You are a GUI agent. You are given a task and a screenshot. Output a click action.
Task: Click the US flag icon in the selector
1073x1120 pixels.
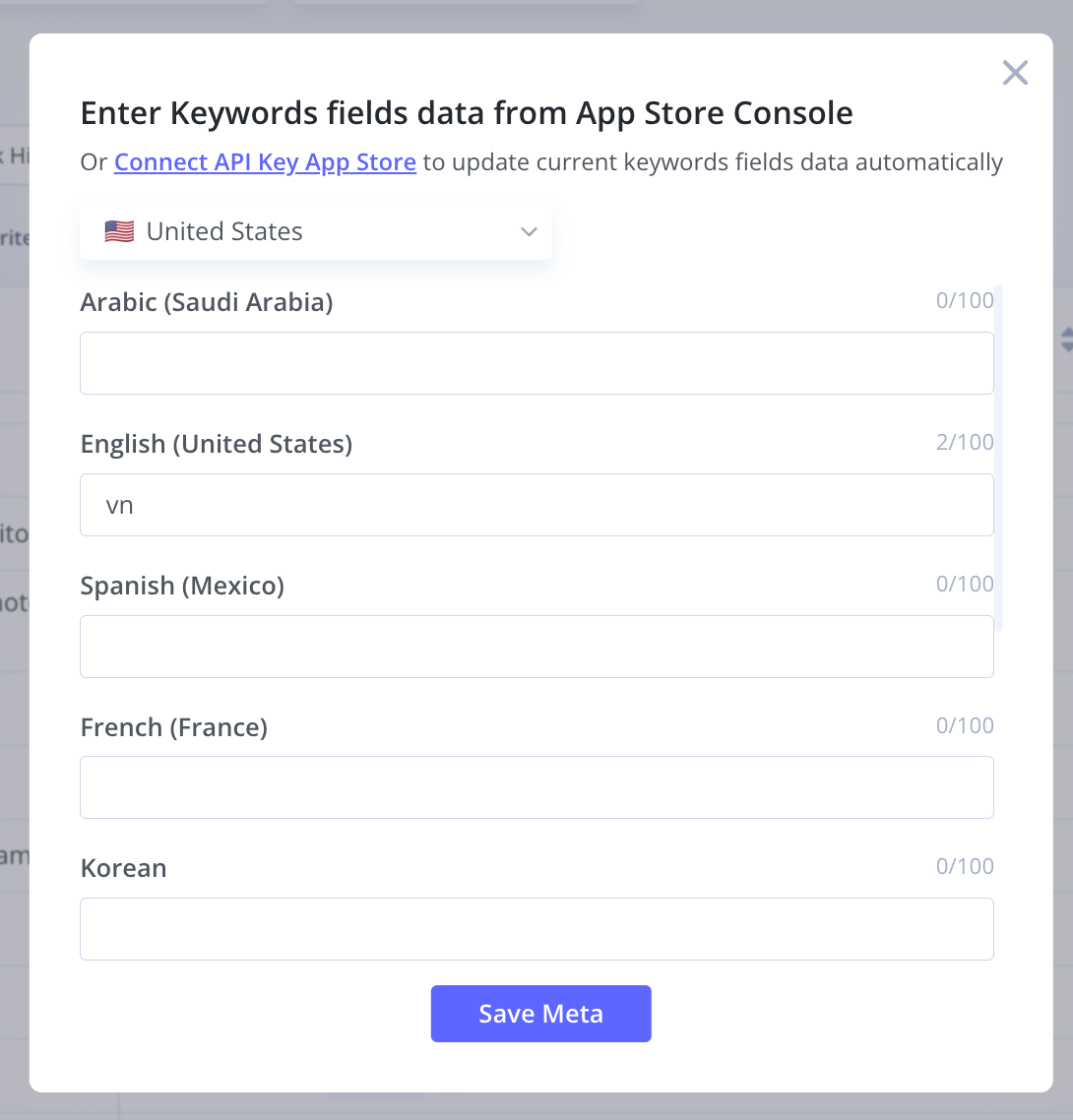pyautogui.click(x=119, y=231)
